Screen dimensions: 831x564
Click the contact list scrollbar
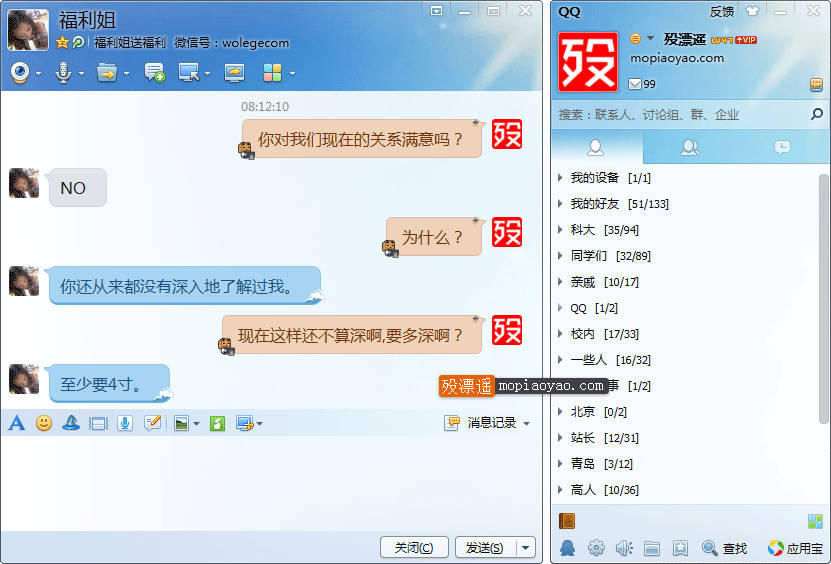(x=823, y=298)
